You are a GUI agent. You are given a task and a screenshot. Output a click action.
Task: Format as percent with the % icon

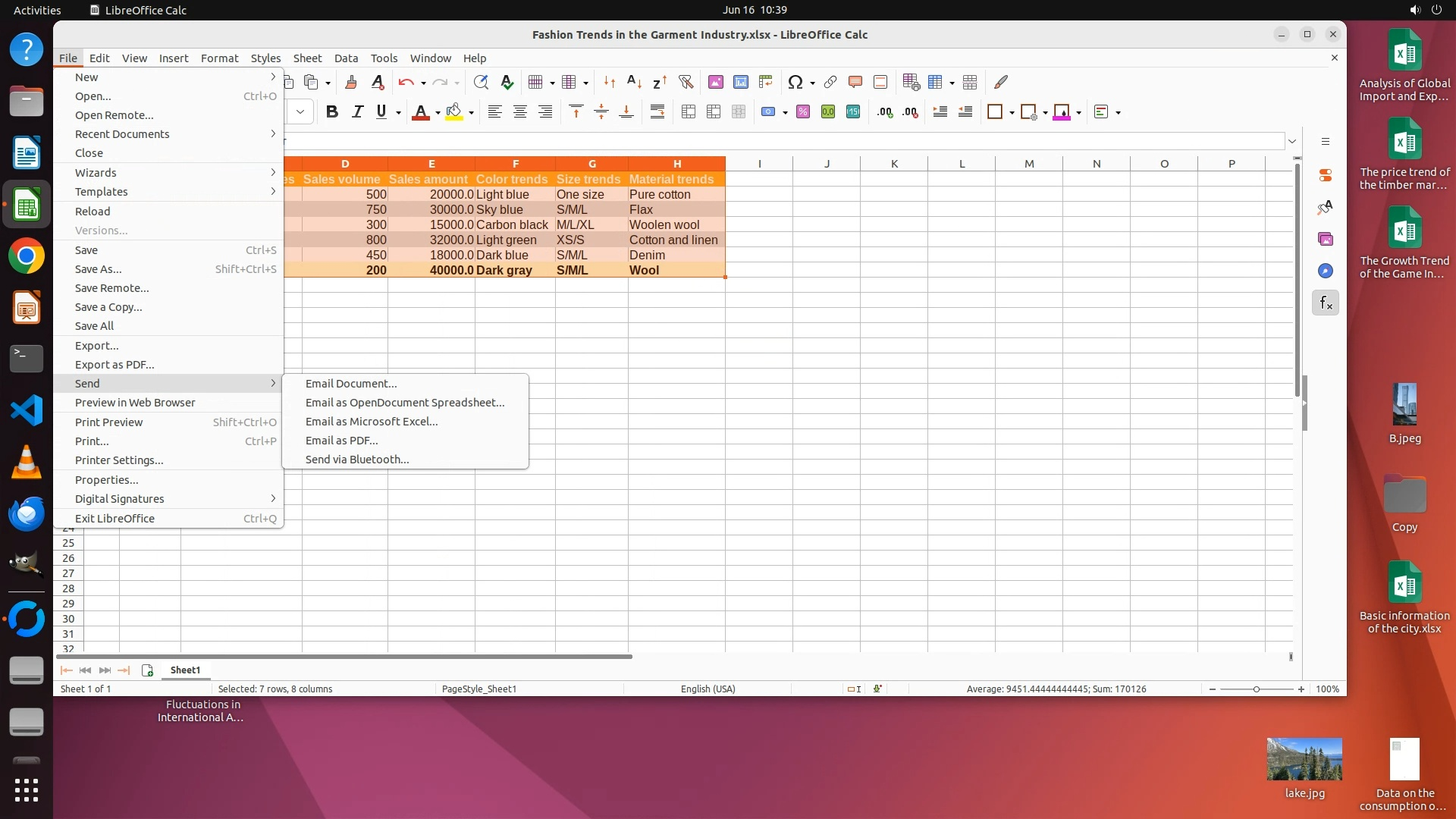click(x=803, y=112)
